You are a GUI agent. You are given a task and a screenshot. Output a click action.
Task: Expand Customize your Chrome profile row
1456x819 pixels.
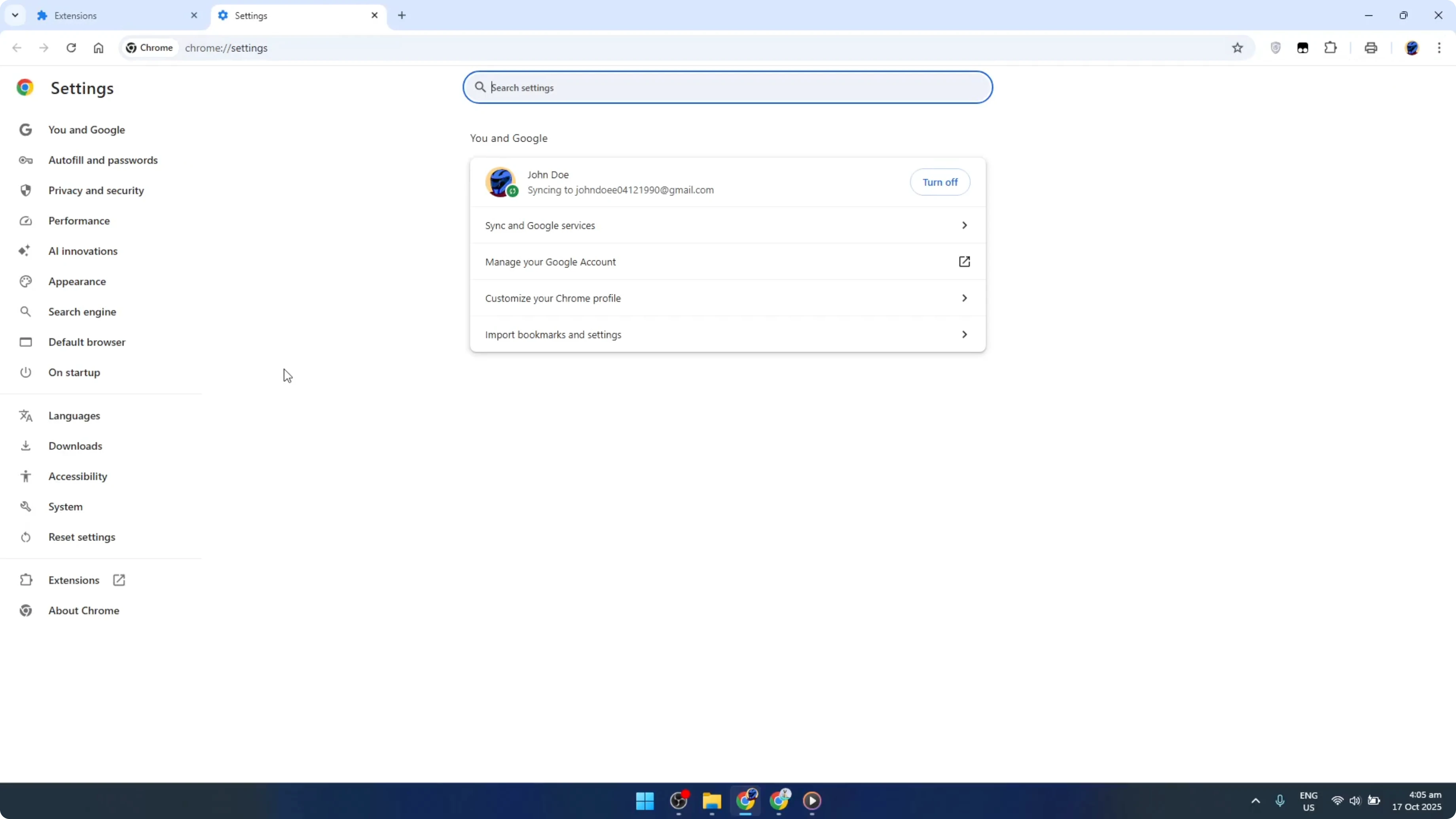(x=728, y=298)
